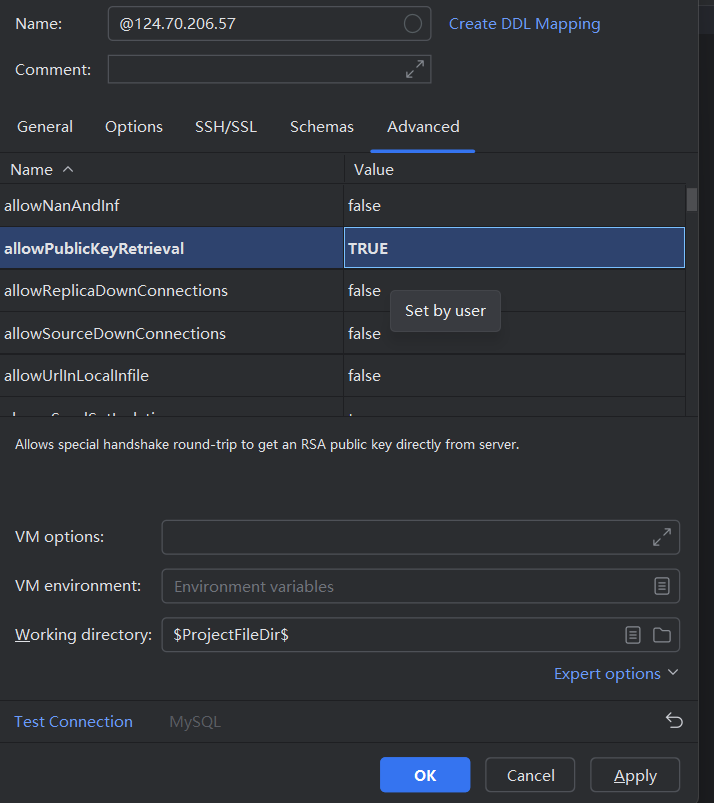This screenshot has height=803, width=714.
Task: Click the color circle in Name field
Action: tap(412, 24)
